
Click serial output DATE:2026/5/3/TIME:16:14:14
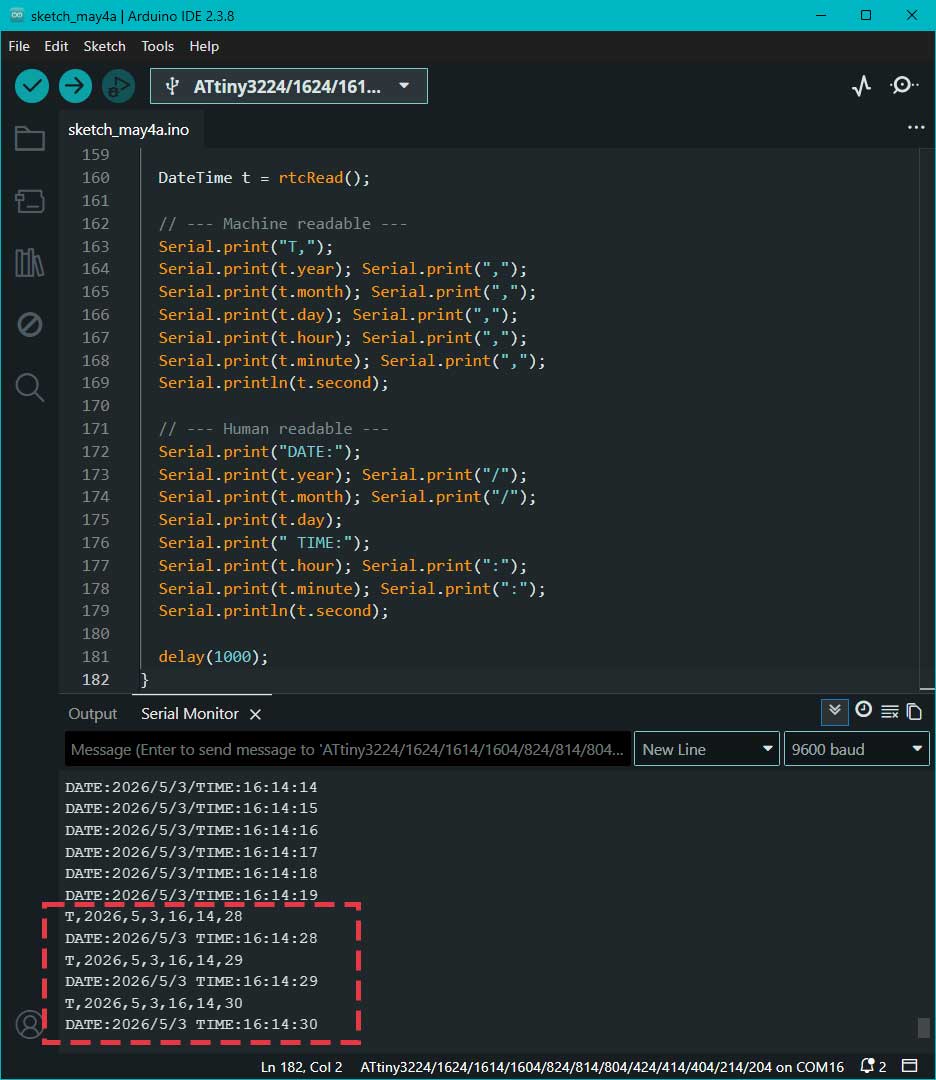pyautogui.click(x=191, y=787)
